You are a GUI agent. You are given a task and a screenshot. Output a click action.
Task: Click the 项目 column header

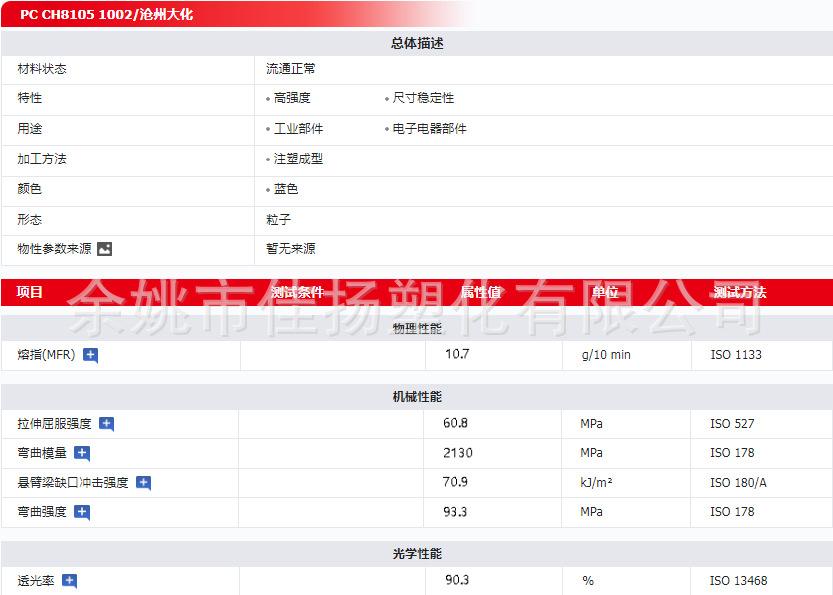click(x=29, y=292)
